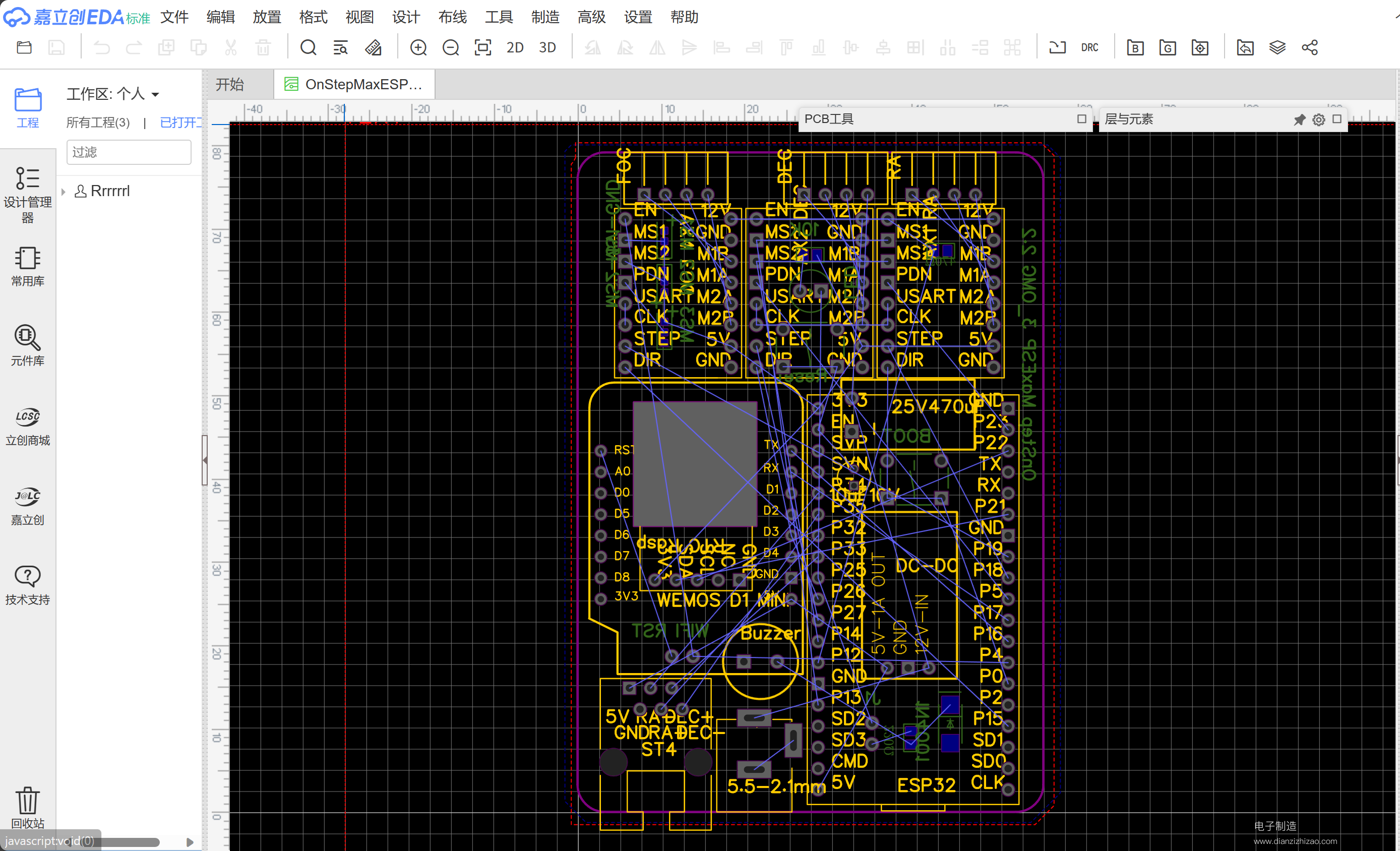This screenshot has height=851, width=1400.
Task: Open the 设置 menu
Action: [x=638, y=17]
